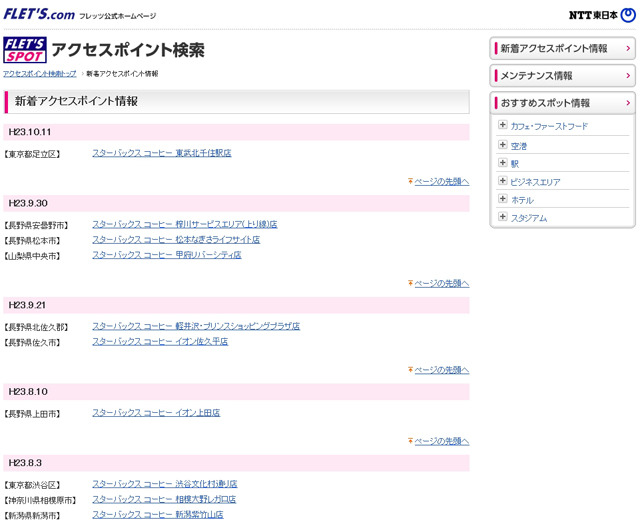640x530 pixels.
Task: Open スターバックス コーヒー 渋谷文化村通り店 link
Action: click(165, 484)
